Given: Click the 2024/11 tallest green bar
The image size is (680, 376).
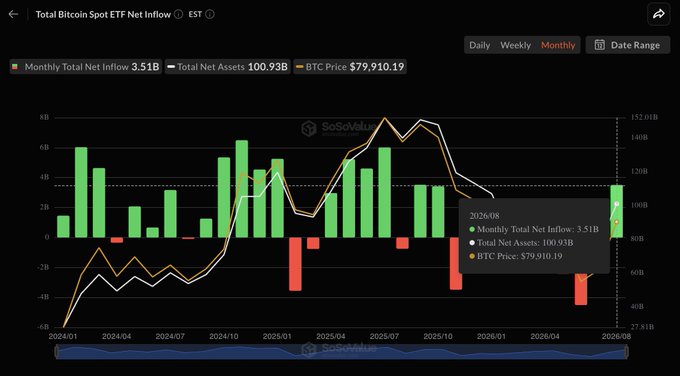Looking at the screenshot, I should click(x=242, y=189).
